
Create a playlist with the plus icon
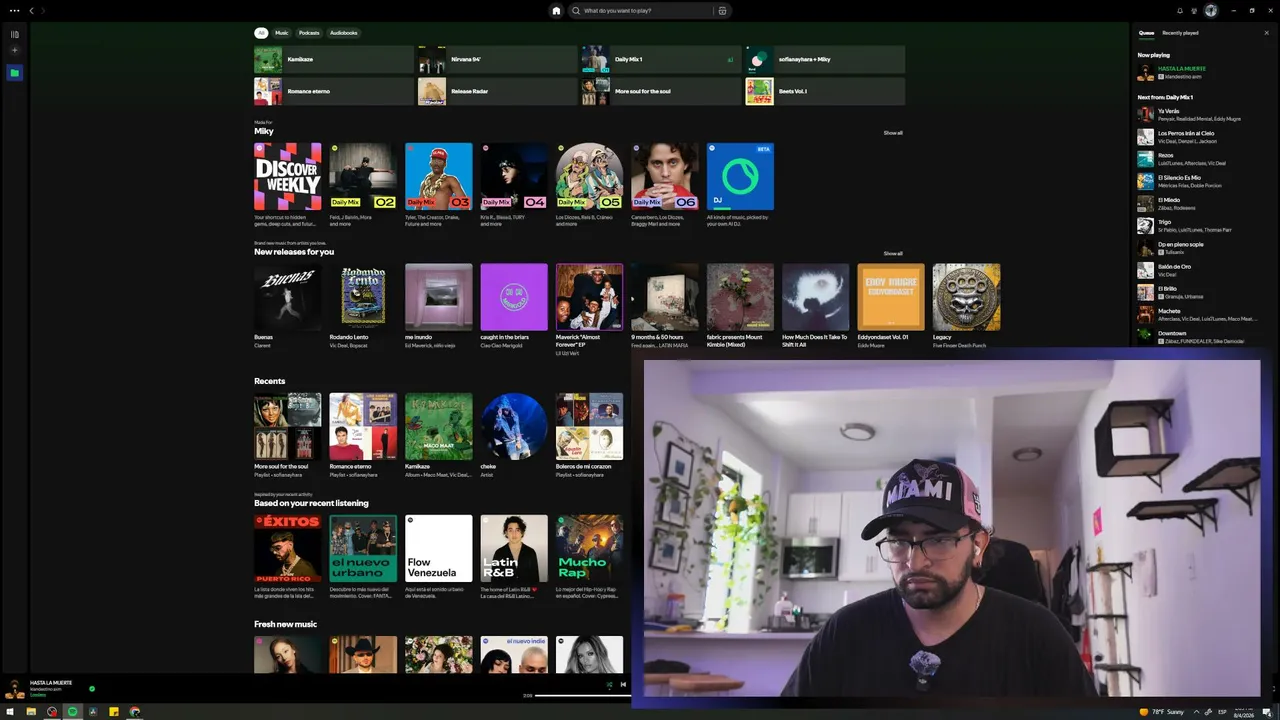[14, 50]
